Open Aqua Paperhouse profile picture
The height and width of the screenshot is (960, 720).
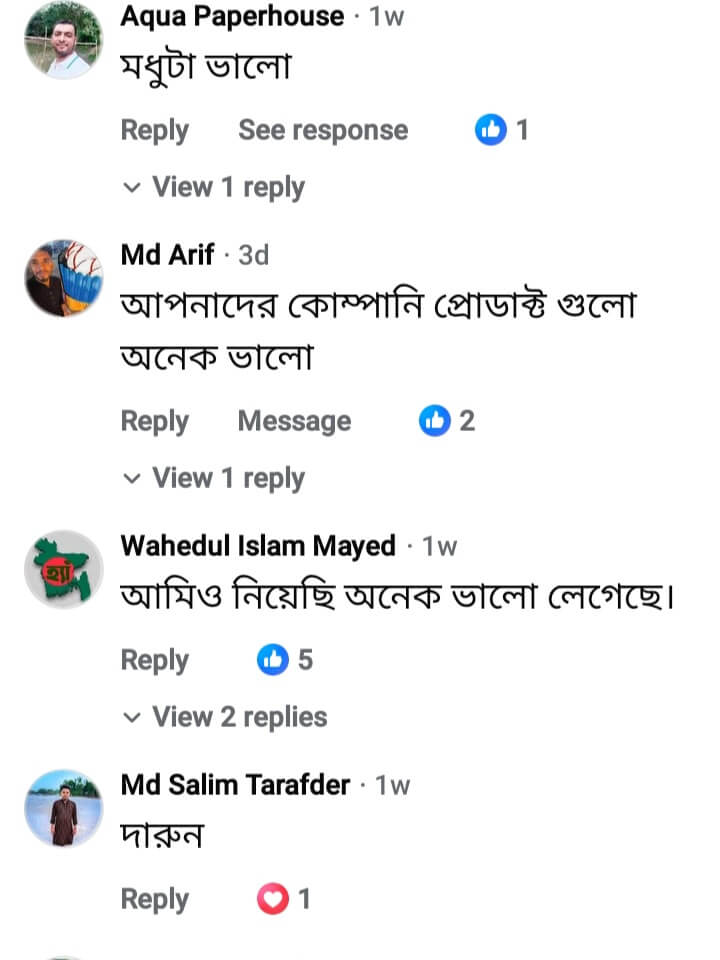[63, 40]
